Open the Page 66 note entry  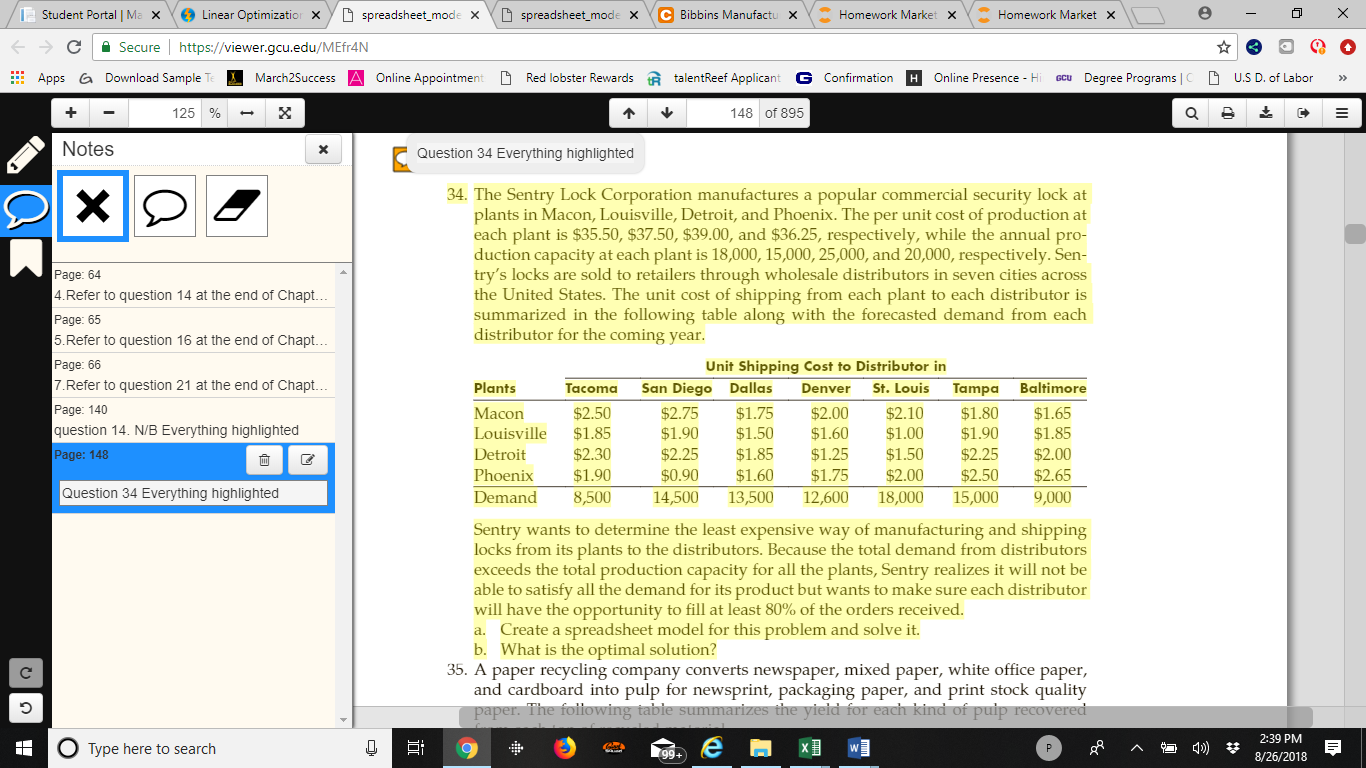coord(193,375)
